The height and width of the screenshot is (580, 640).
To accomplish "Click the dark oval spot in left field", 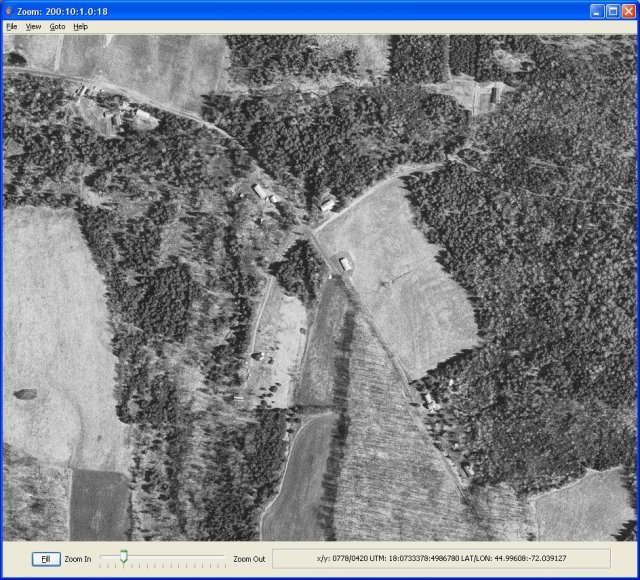I will [26, 394].
